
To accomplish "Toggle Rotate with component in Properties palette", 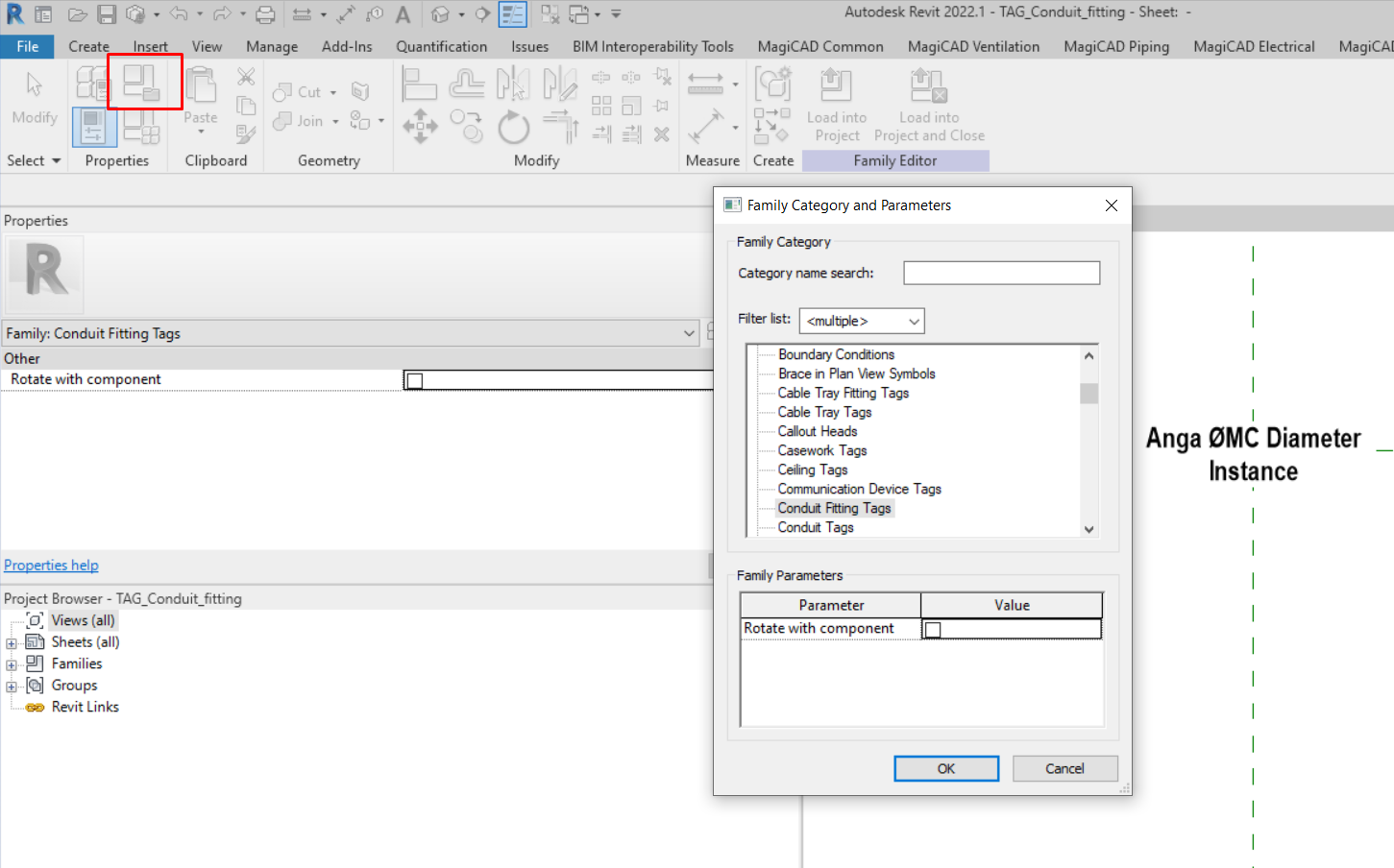I will [x=414, y=380].
